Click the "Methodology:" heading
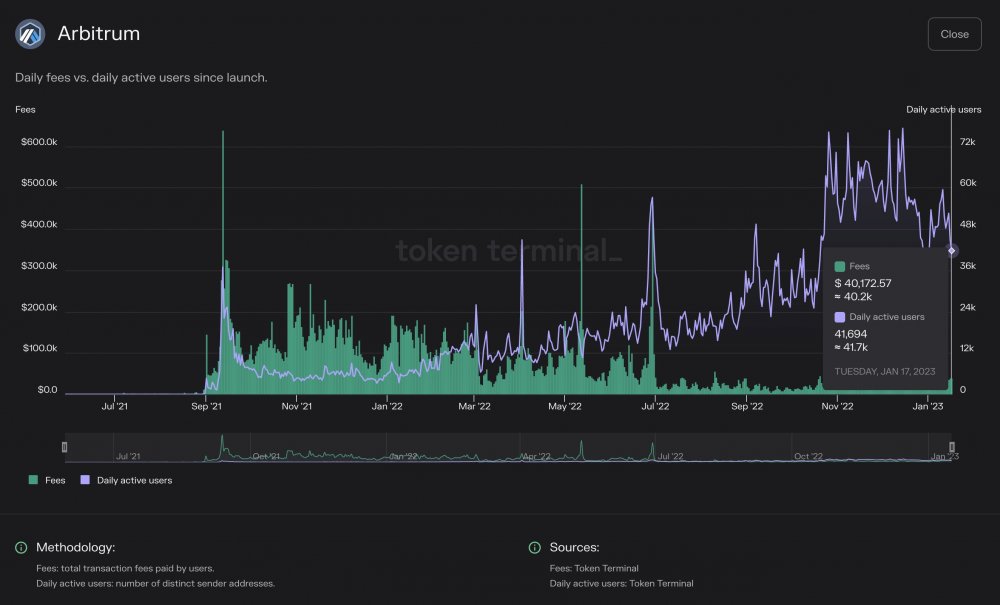Viewport: 1000px width, 605px height. point(76,548)
